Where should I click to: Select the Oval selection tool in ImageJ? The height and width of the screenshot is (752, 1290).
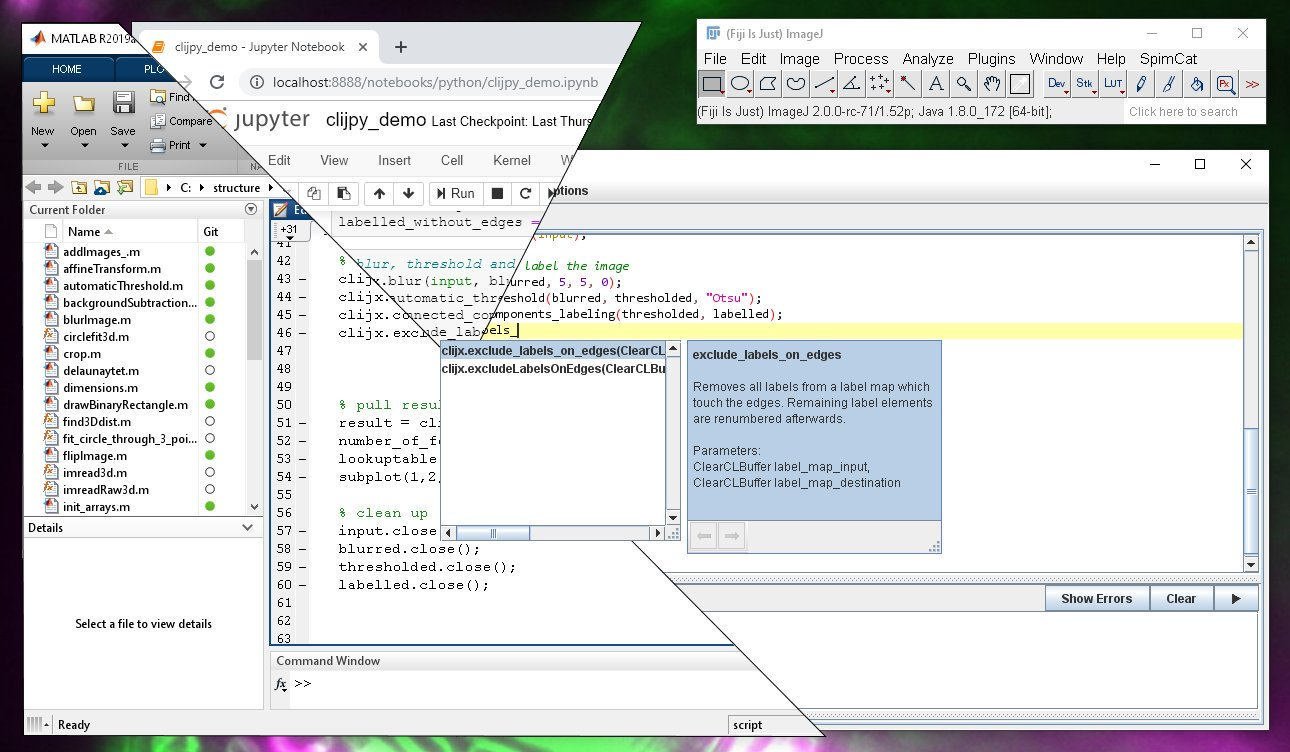pyautogui.click(x=740, y=84)
